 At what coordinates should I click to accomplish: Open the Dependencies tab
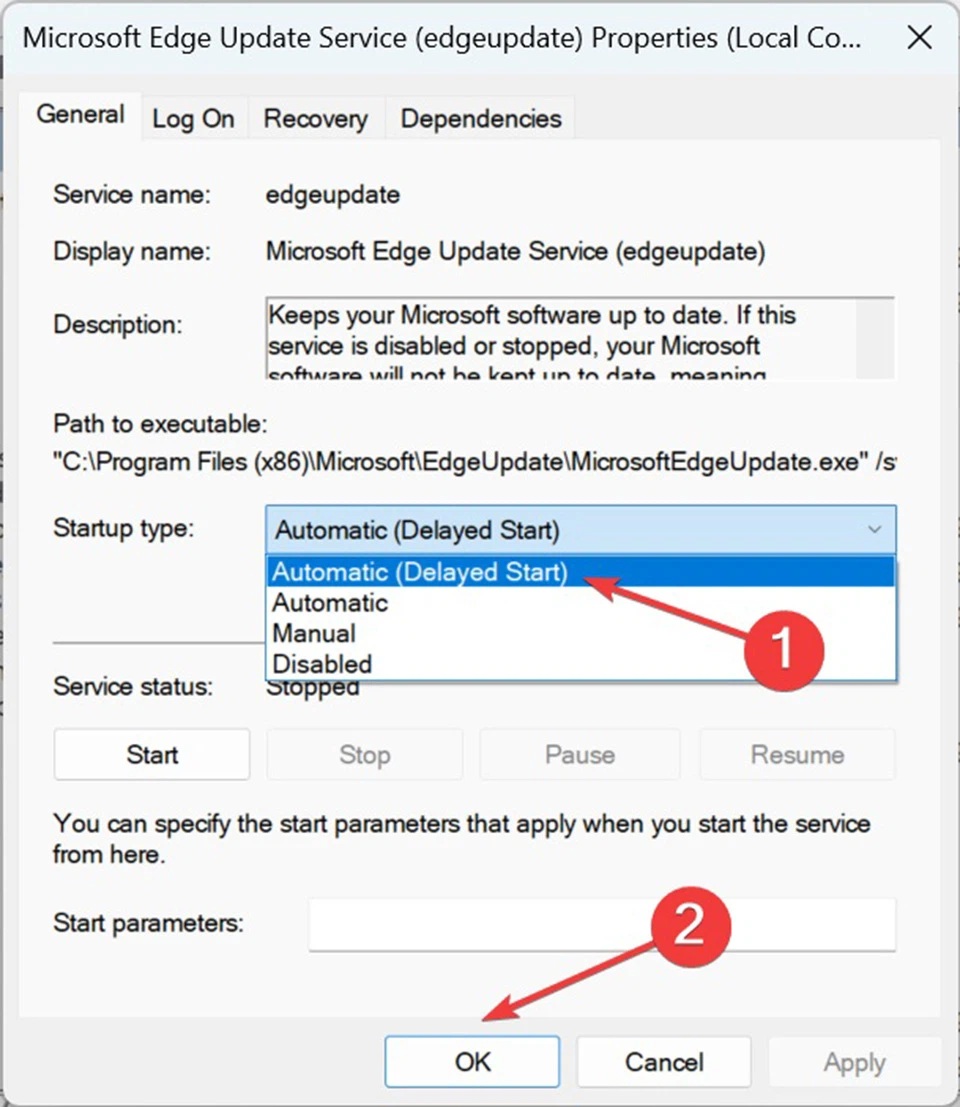(x=481, y=118)
